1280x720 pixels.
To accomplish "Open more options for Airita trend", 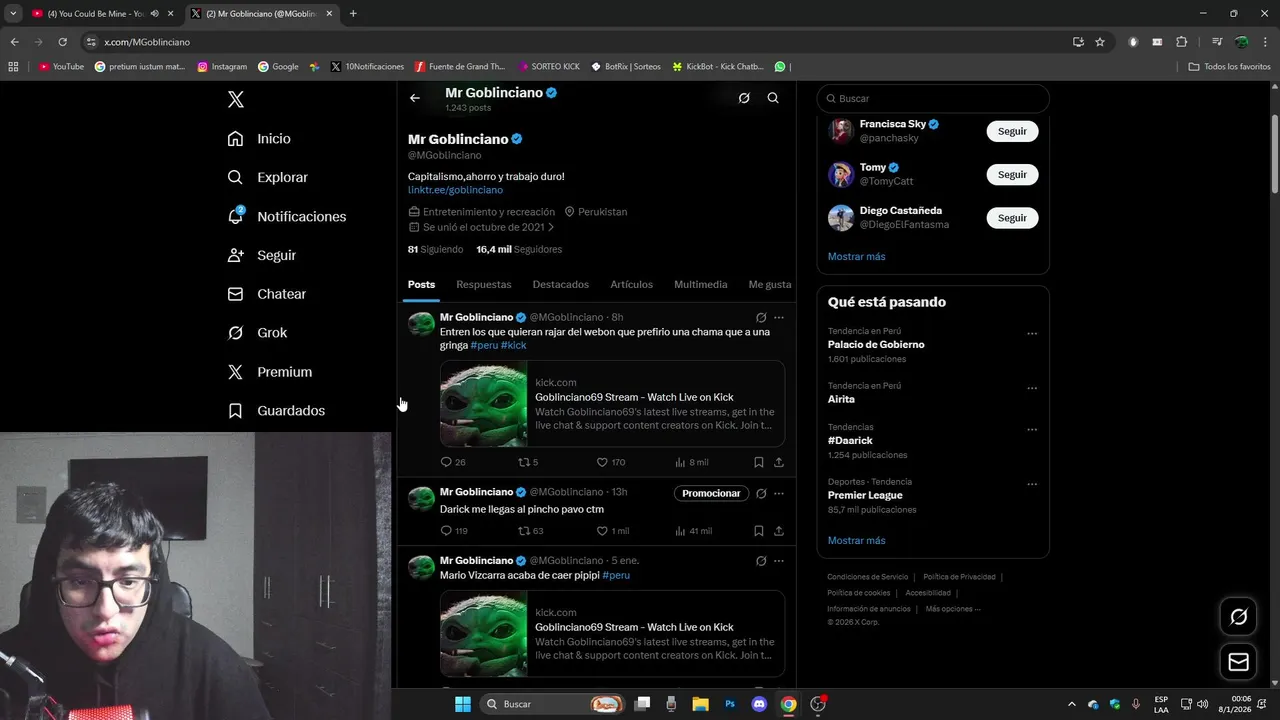I will [x=1032, y=388].
